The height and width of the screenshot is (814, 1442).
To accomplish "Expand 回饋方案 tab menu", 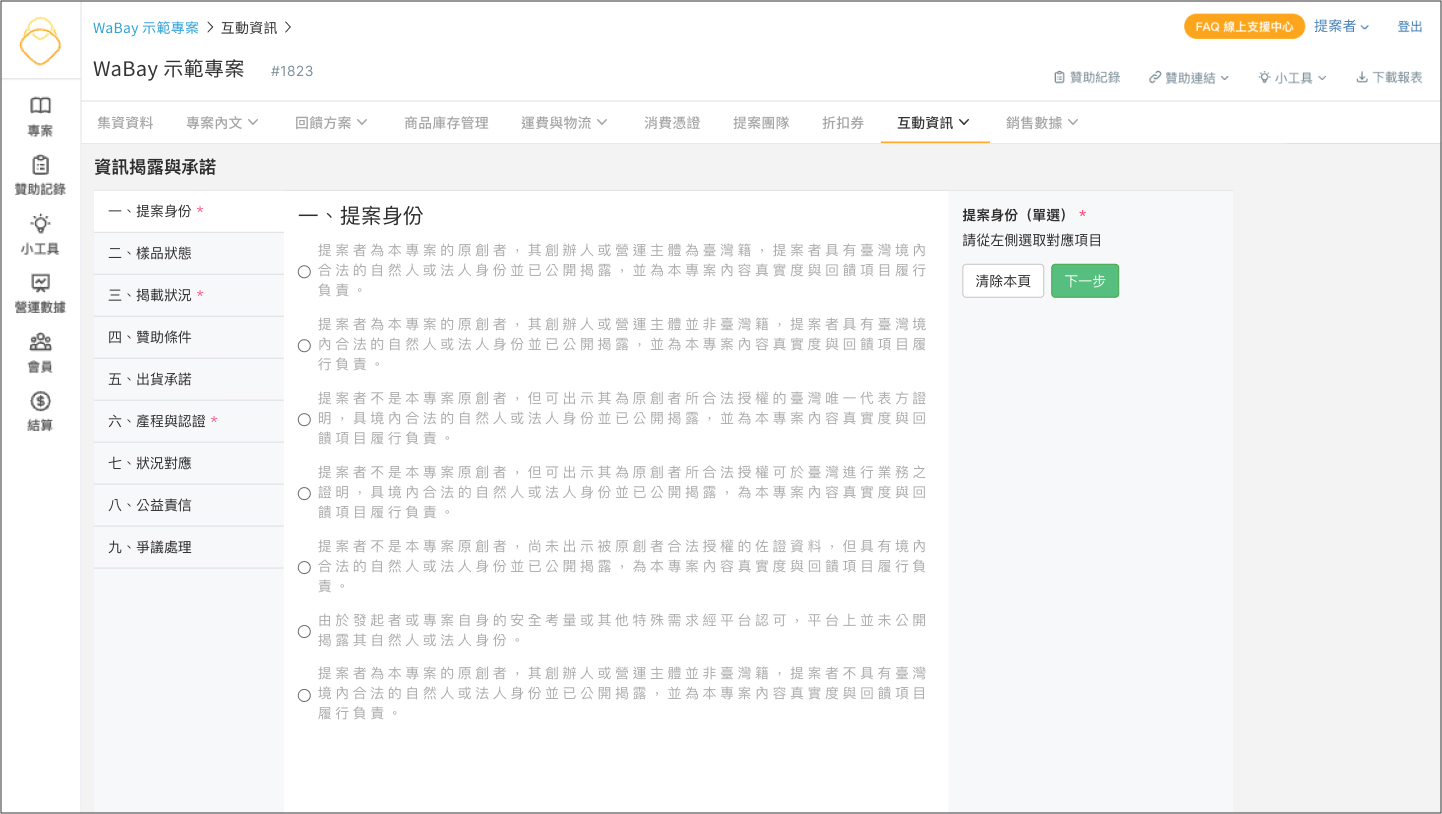I will tap(331, 123).
